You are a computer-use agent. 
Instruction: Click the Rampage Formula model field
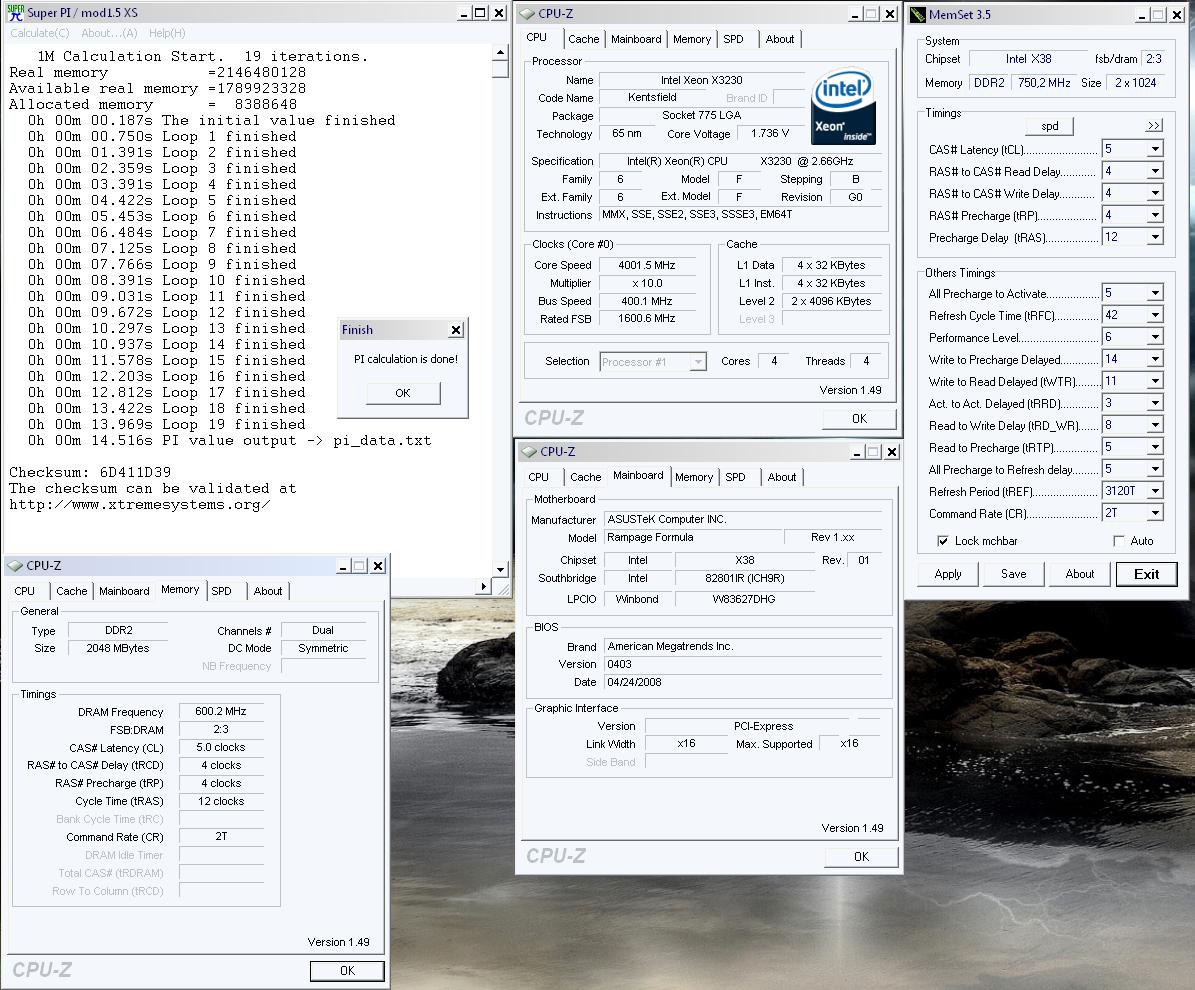click(694, 537)
